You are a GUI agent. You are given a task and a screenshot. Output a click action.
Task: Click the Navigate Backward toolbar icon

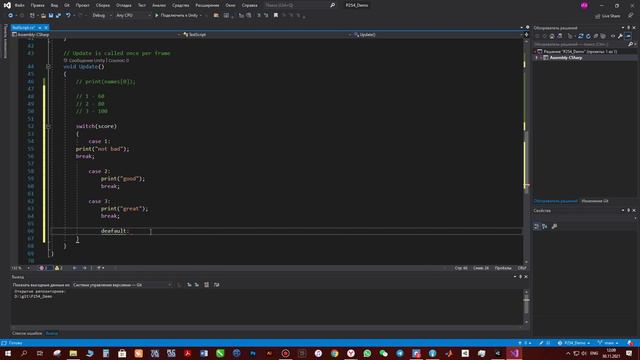11,16
